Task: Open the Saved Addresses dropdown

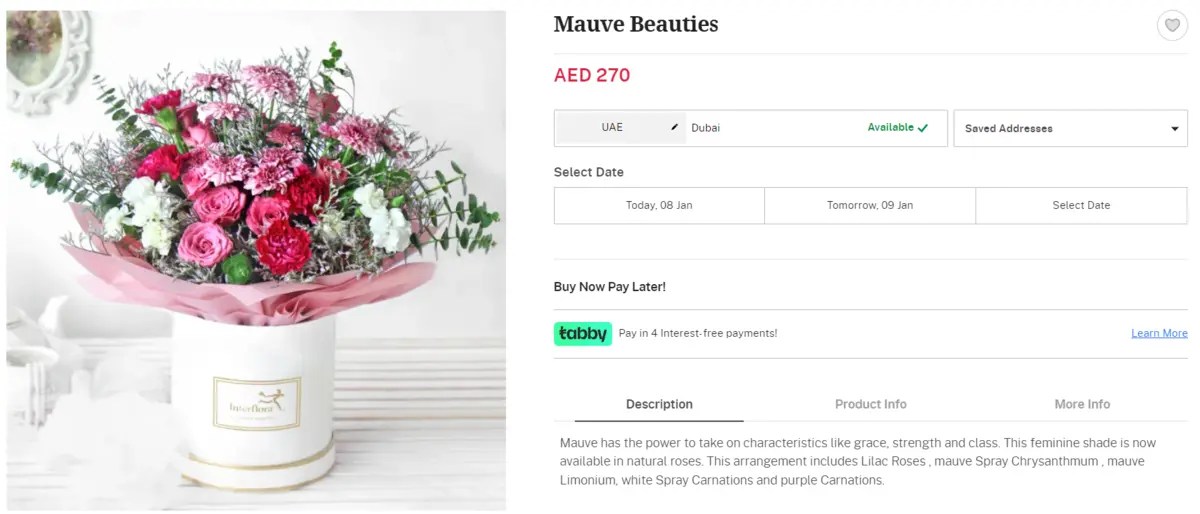Action: [x=1070, y=128]
